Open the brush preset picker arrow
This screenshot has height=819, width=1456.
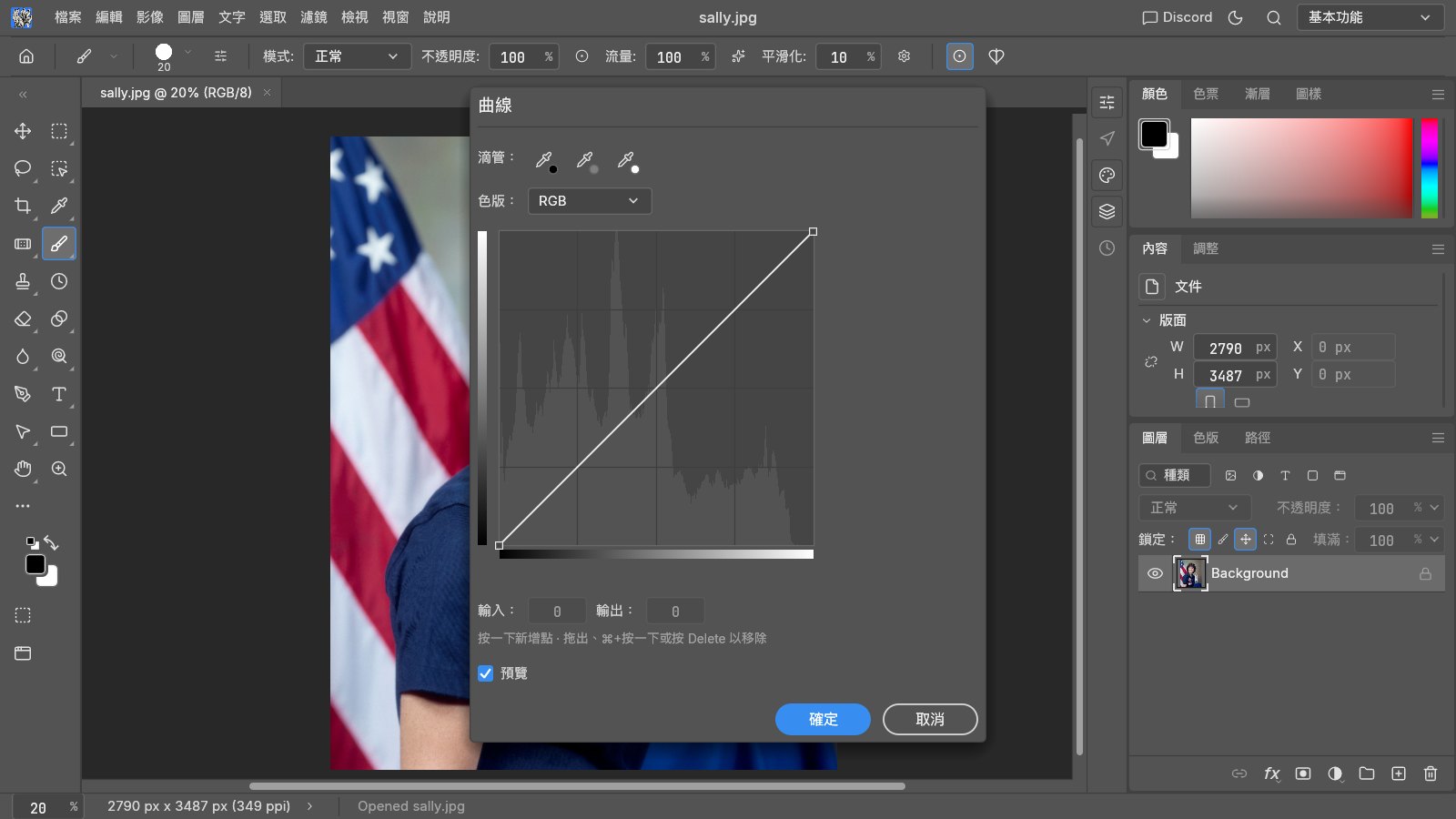(x=188, y=53)
